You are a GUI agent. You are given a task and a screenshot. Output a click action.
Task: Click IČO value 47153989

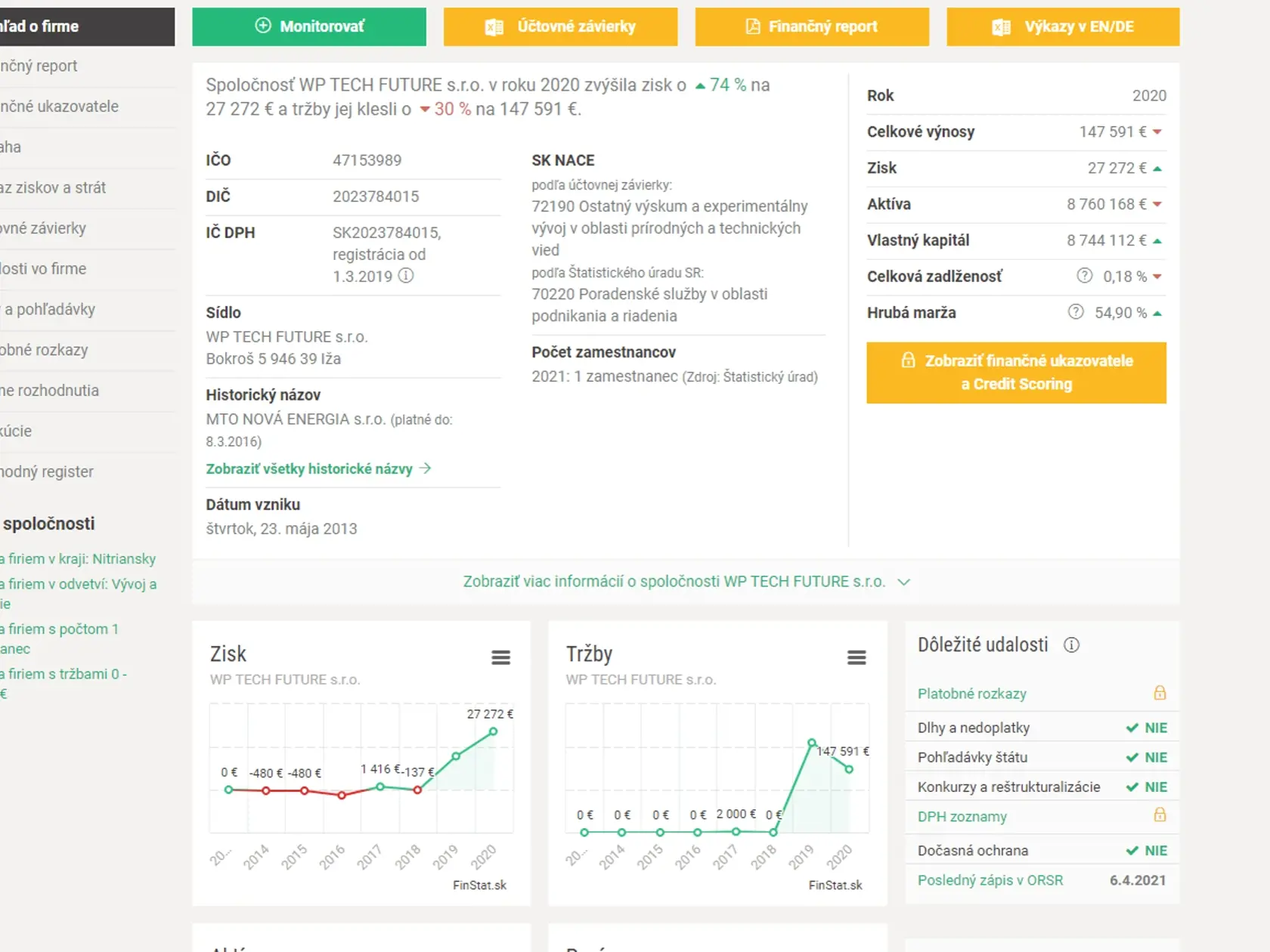(x=367, y=160)
